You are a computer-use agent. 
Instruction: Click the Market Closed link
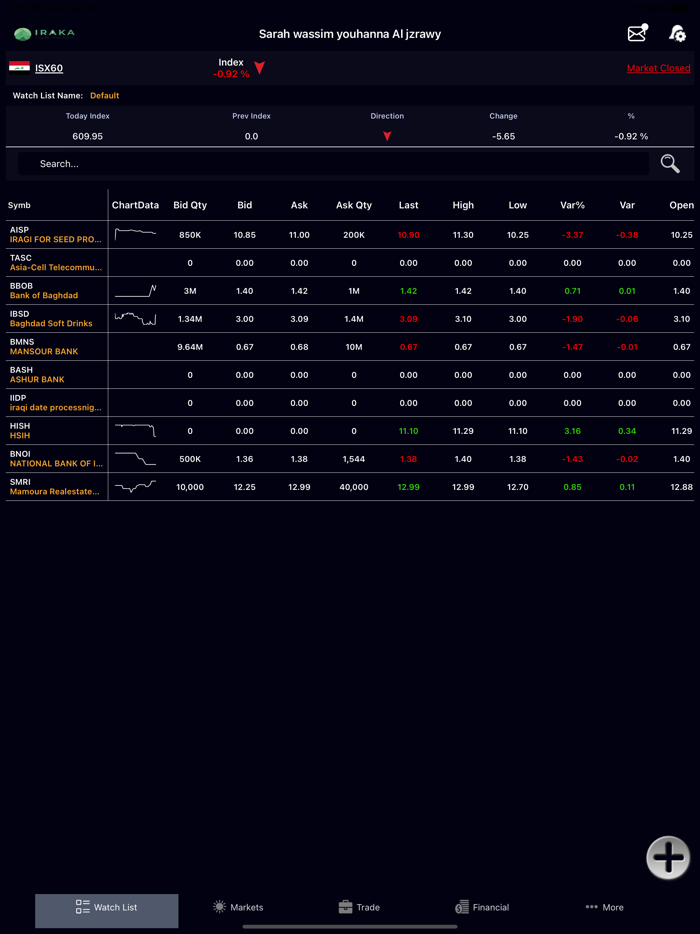[658, 68]
